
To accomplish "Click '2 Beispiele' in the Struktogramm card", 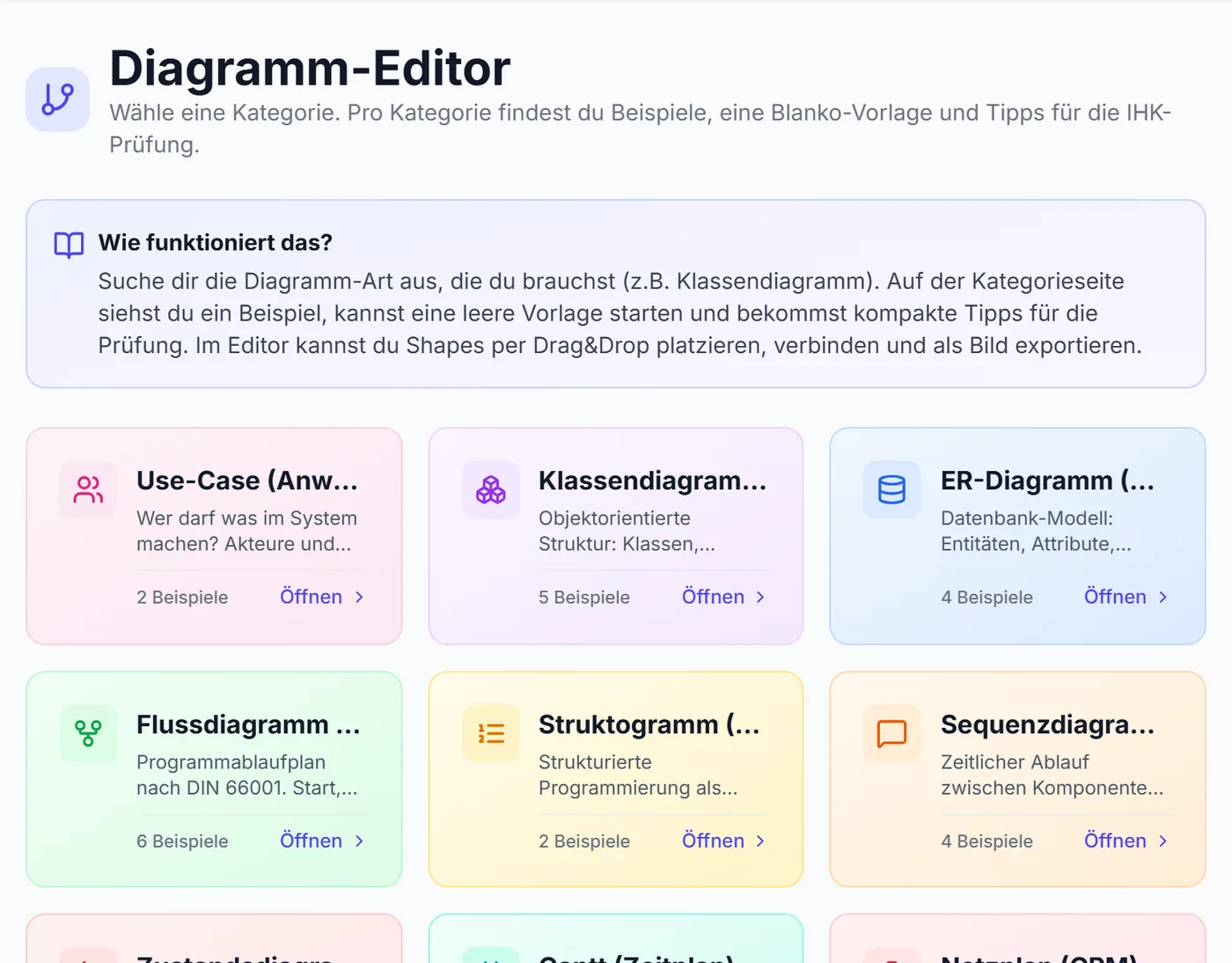I will 584,841.
